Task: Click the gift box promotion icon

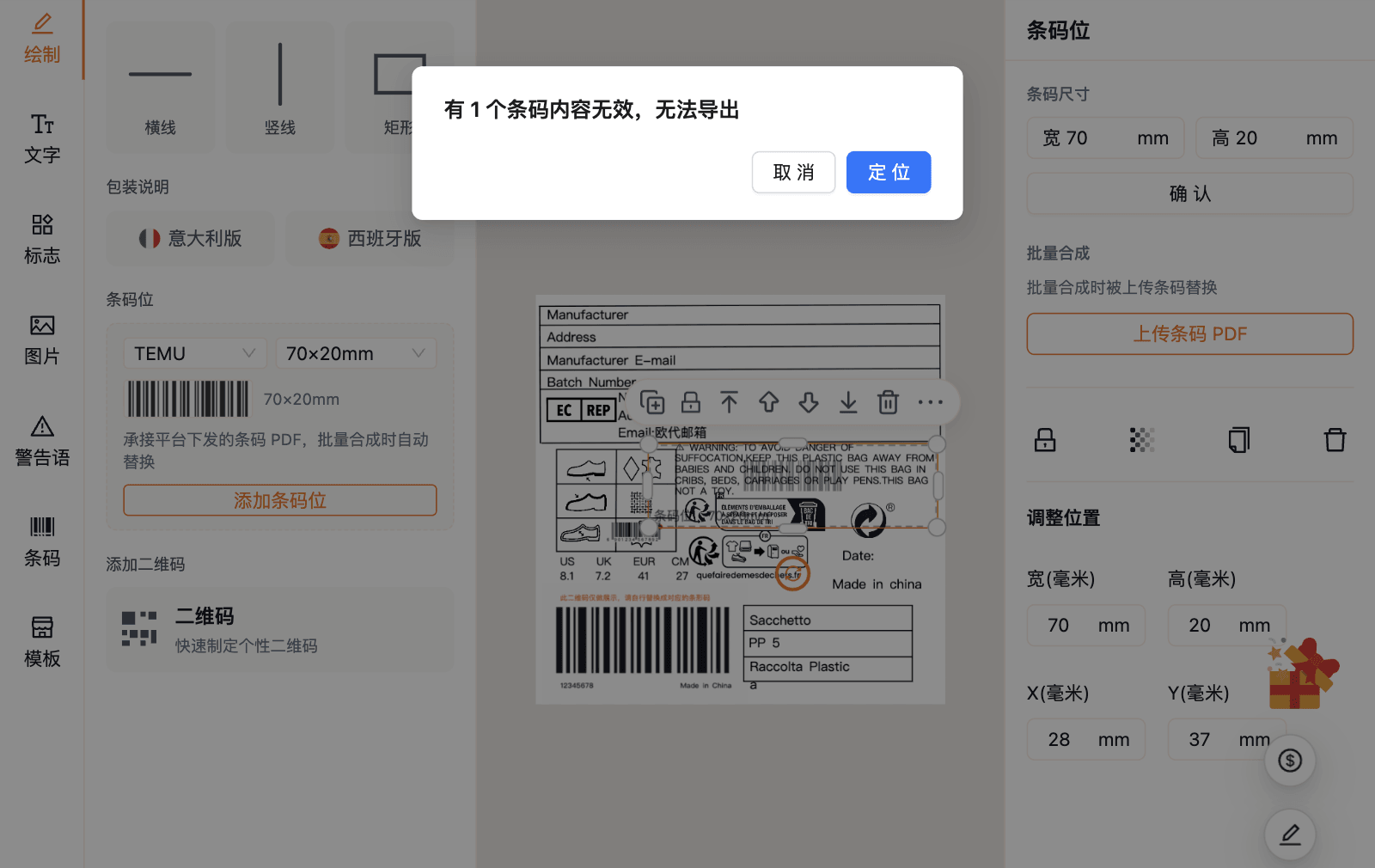Action: 1304,674
